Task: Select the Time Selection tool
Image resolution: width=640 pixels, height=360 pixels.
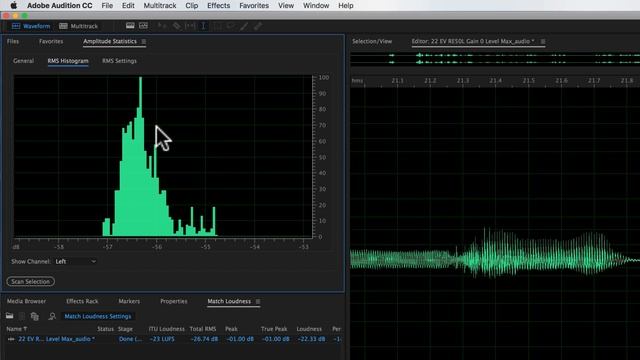Action: click(x=203, y=26)
